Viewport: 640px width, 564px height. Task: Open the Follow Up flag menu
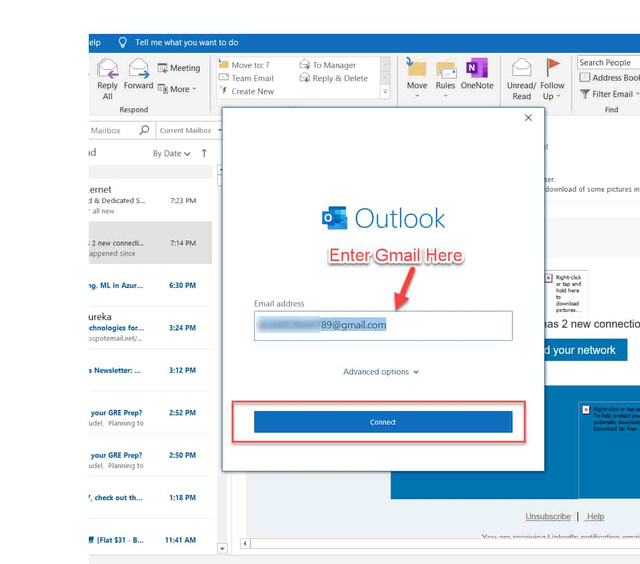click(x=552, y=79)
